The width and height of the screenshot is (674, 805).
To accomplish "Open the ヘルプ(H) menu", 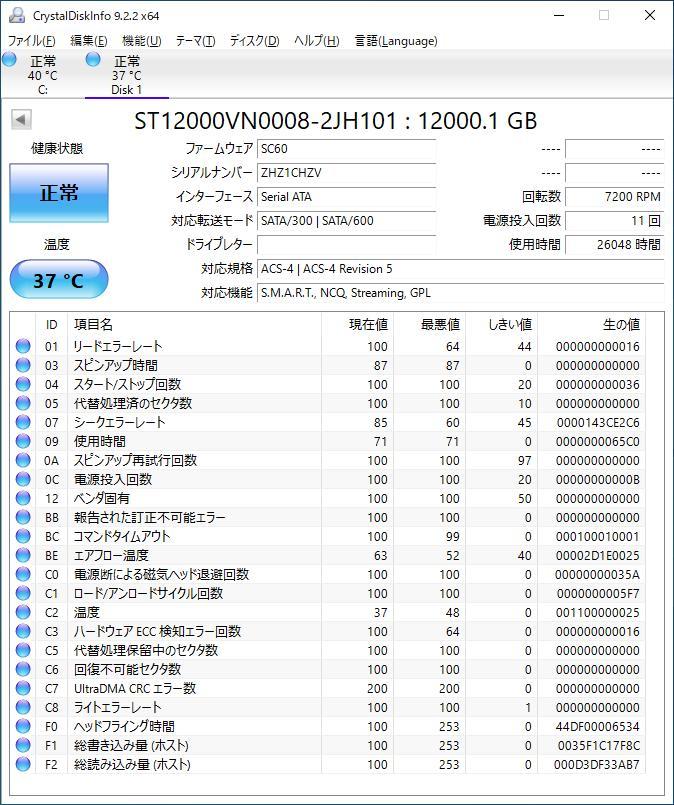I will point(317,41).
